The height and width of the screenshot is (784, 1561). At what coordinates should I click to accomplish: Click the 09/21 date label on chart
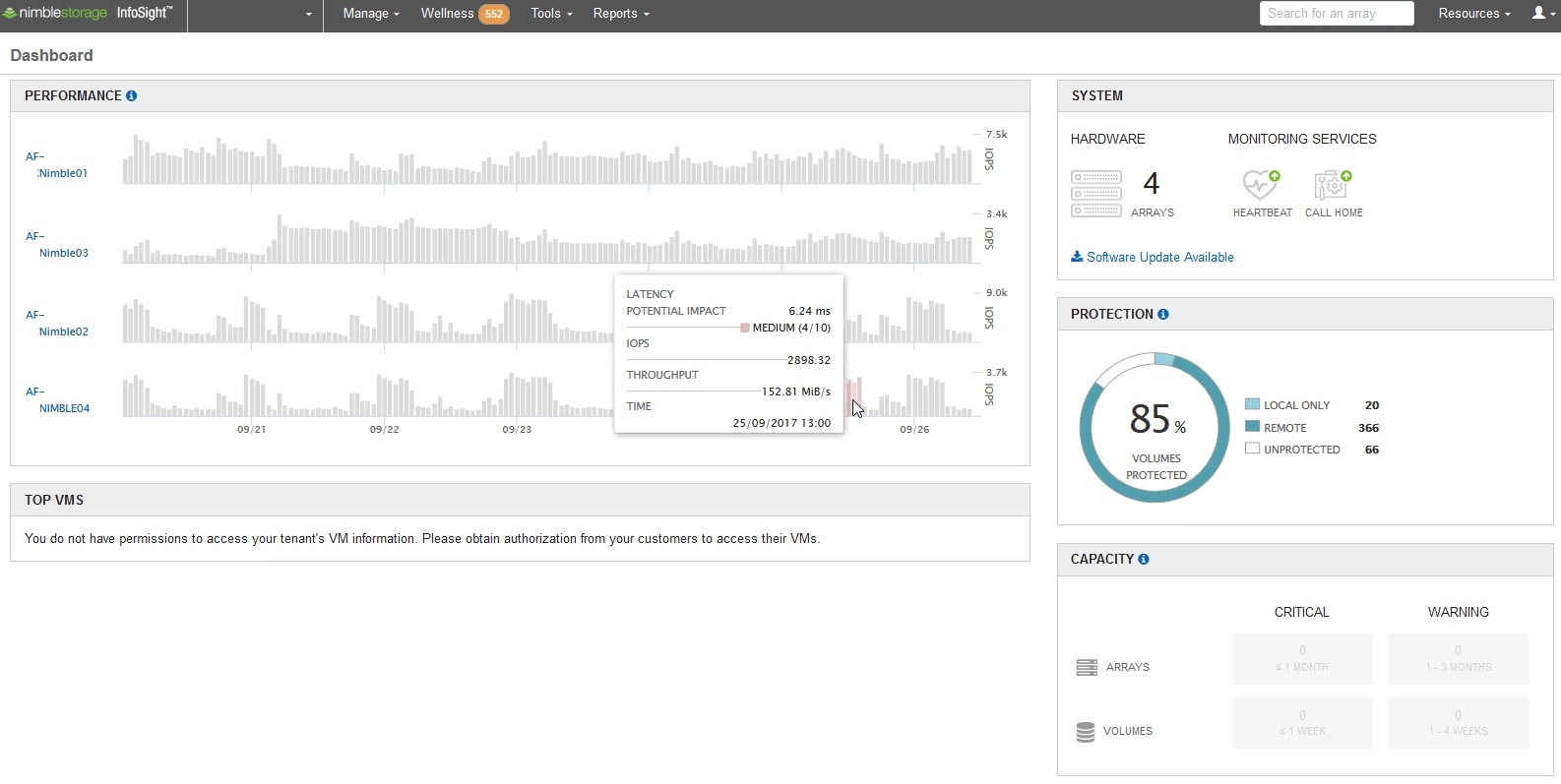click(251, 430)
